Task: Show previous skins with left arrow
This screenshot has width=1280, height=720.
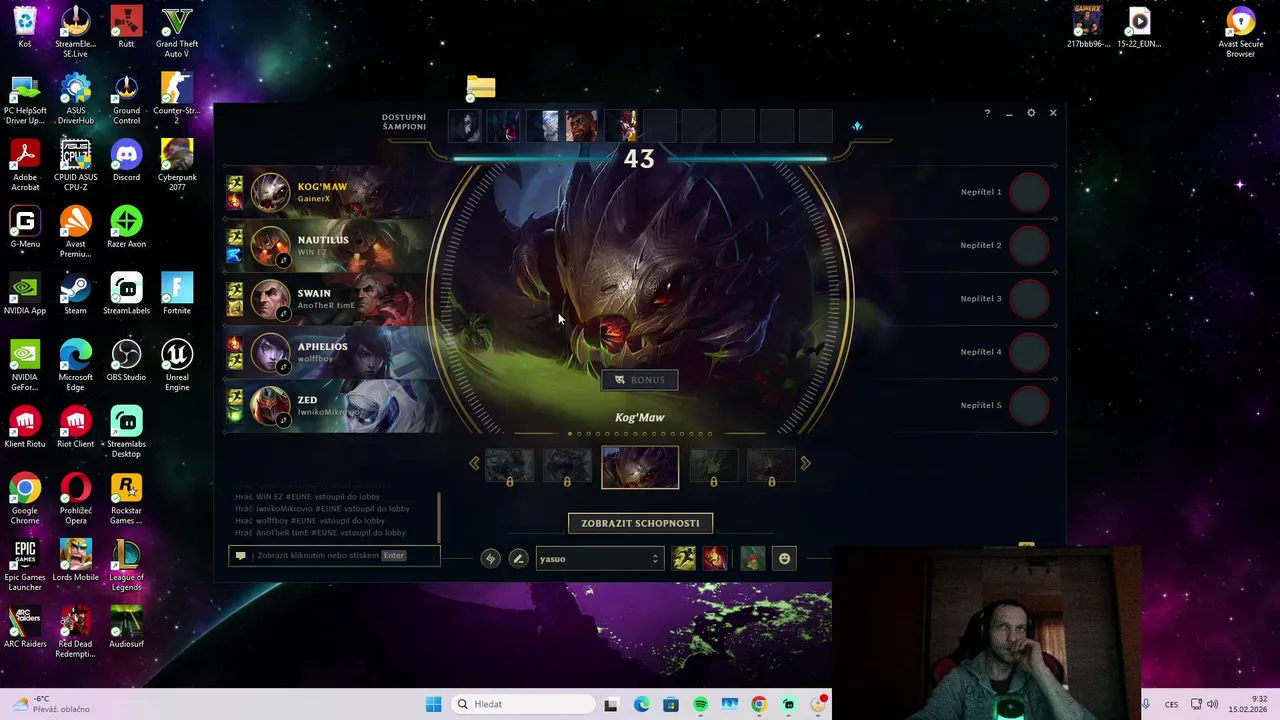Action: [x=474, y=463]
